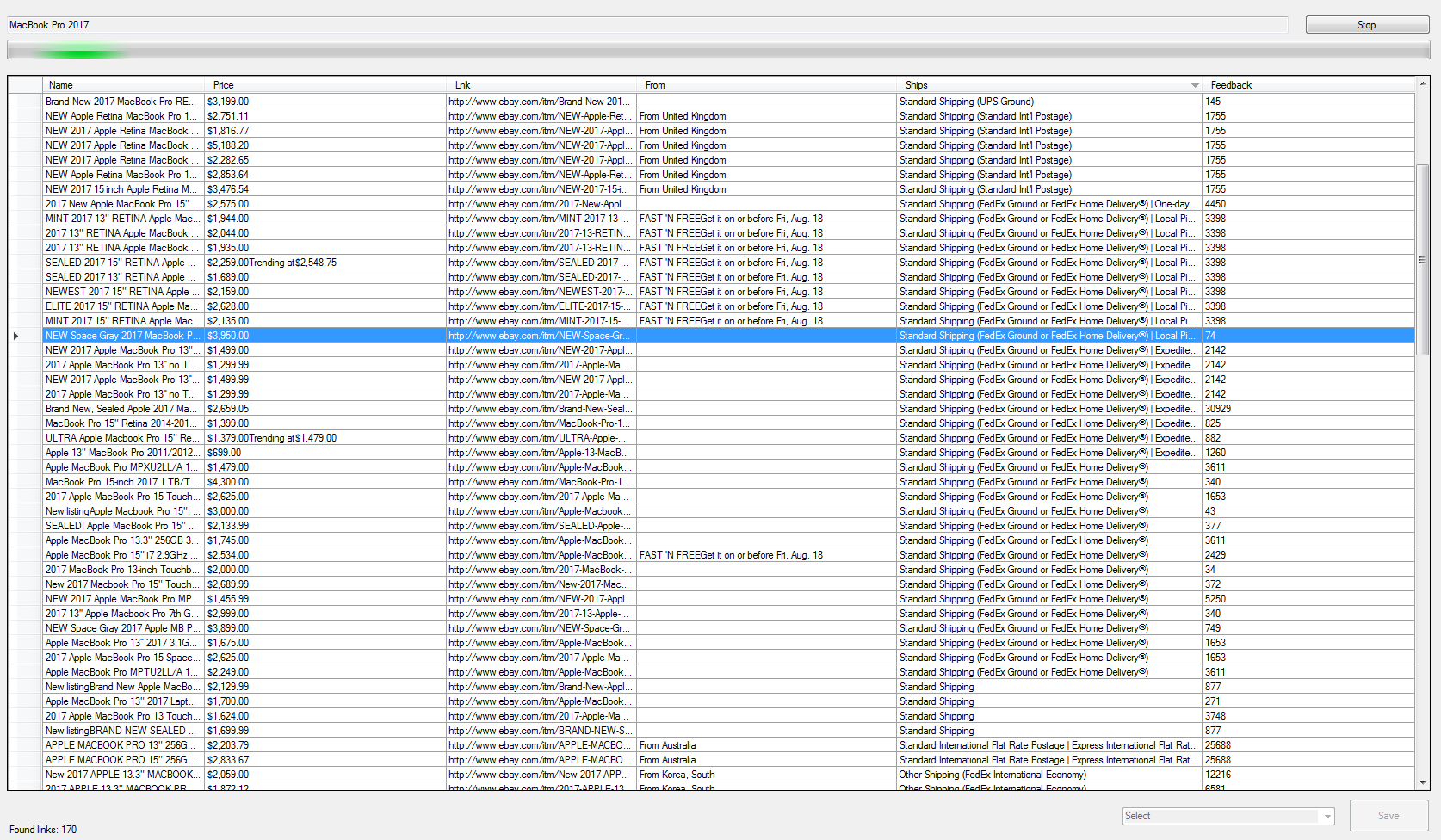Image resolution: width=1441 pixels, height=840 pixels.
Task: Open the ebay link for APPLE-MACBO... in the $2,203.79 row
Action: coord(541,745)
